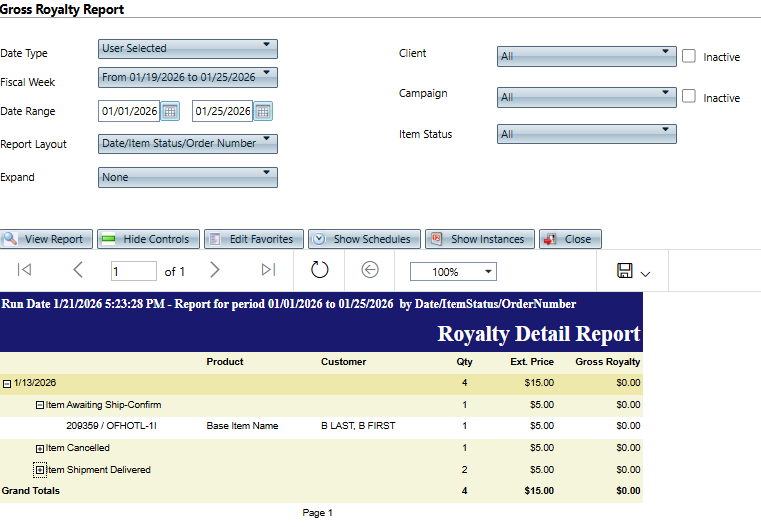Refresh the report viewer
Image resolution: width=761 pixels, height=527 pixels.
point(319,270)
